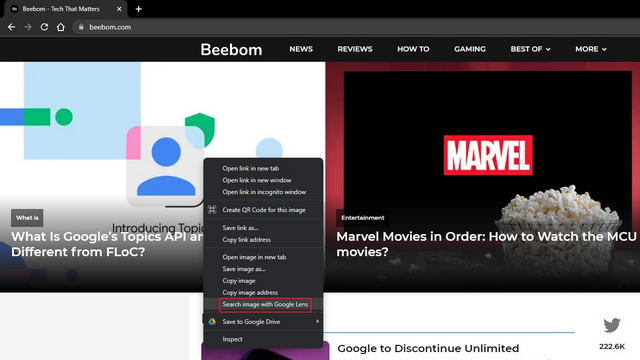Click the browser forward arrow
640x360 pixels.
pos(28,27)
